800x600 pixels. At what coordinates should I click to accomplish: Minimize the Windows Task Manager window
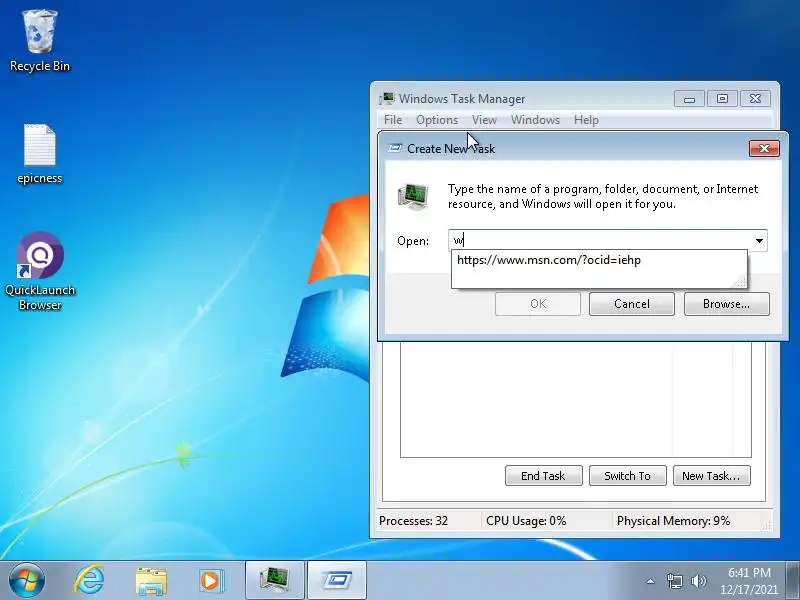(689, 98)
